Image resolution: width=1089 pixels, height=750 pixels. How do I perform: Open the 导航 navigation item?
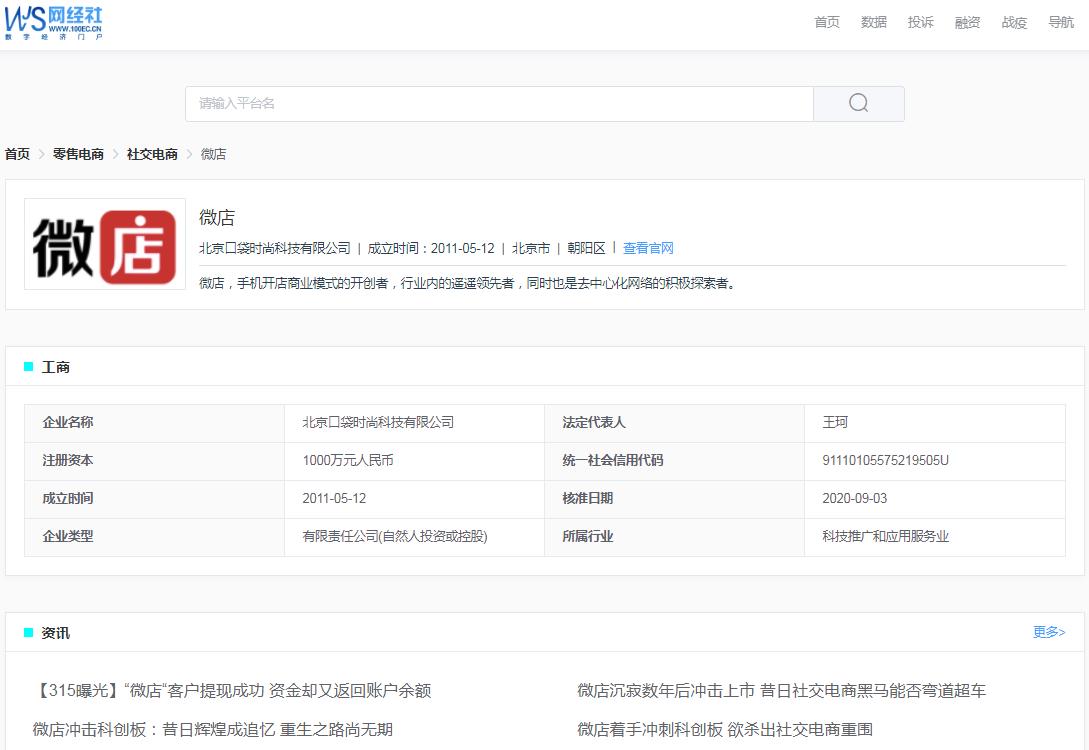click(1060, 22)
